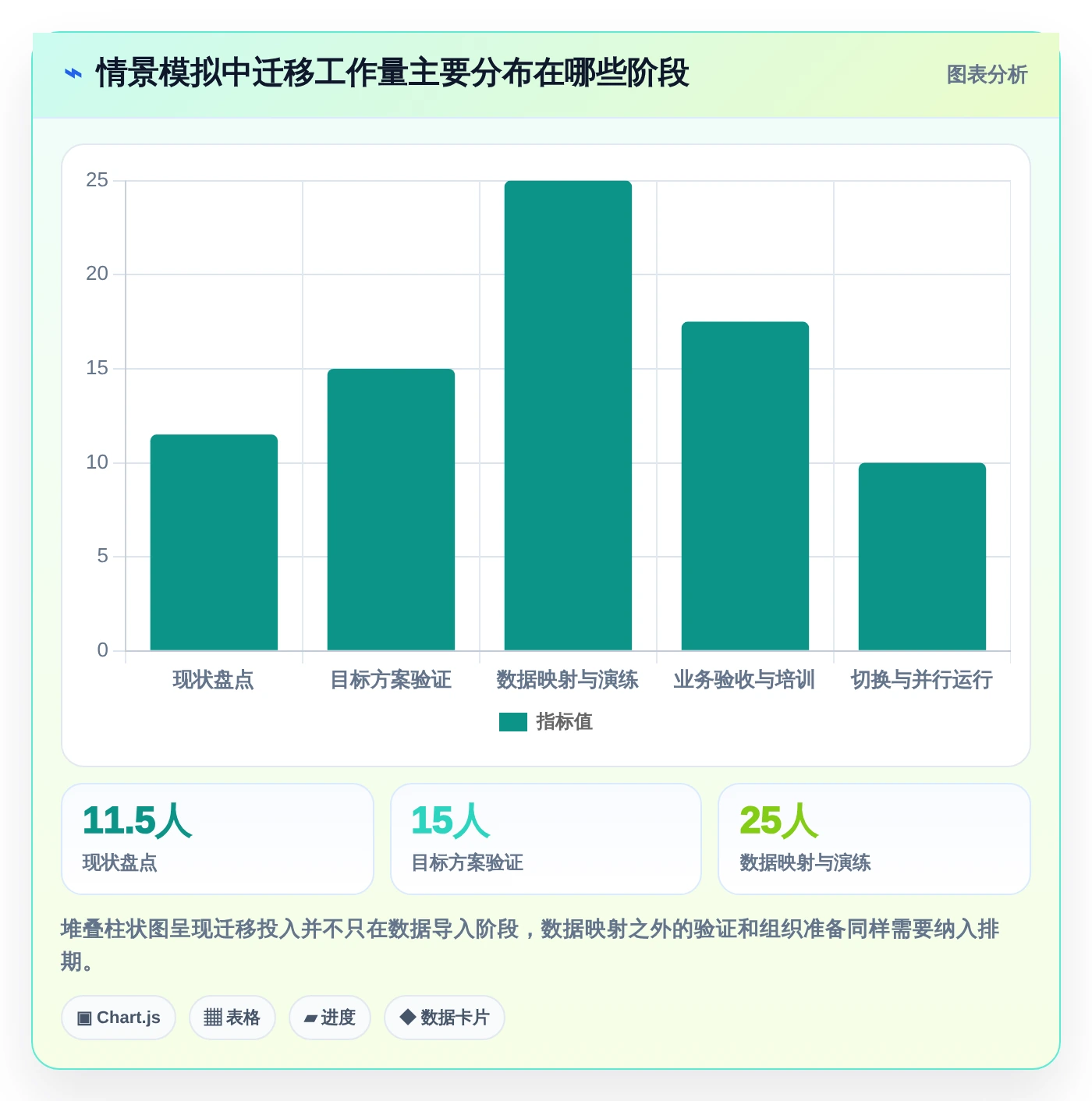Click the y-axis value 0
This screenshot has width=1092, height=1101.
pyautogui.click(x=103, y=650)
